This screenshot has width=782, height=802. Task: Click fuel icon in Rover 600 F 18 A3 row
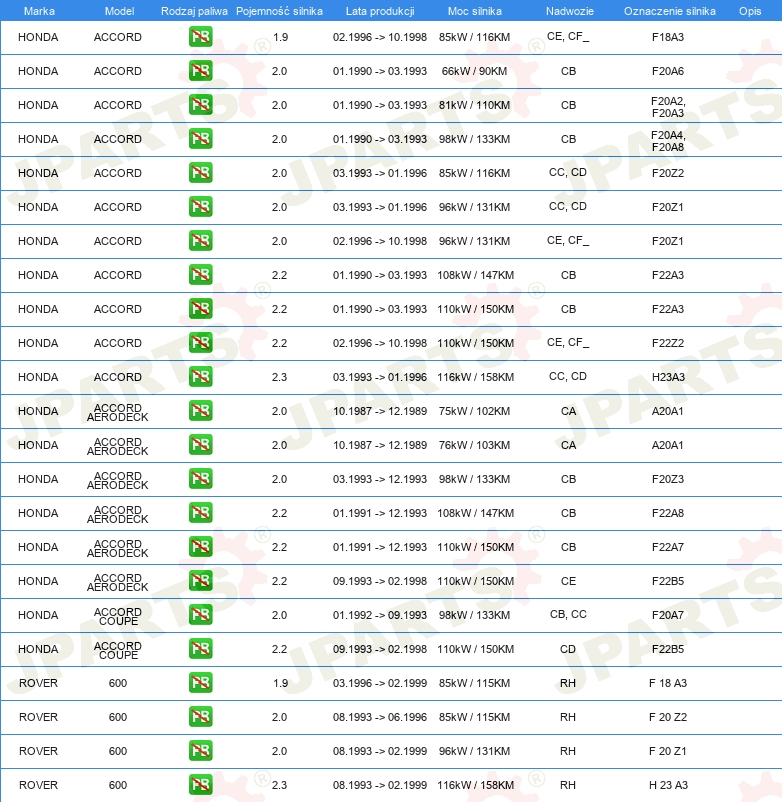pyautogui.click(x=200, y=682)
